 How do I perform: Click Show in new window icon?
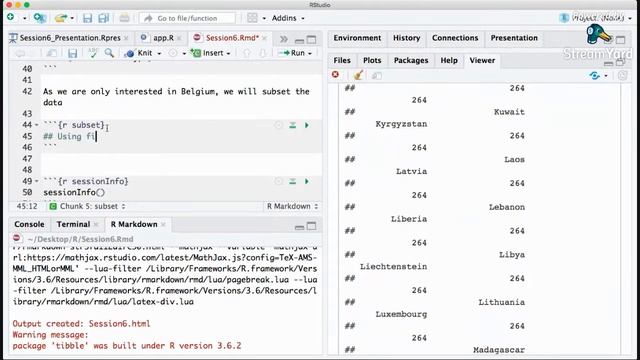51,53
